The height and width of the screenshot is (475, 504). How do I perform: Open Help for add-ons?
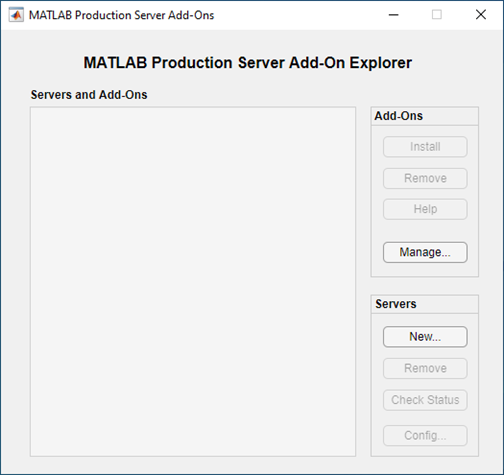point(425,209)
